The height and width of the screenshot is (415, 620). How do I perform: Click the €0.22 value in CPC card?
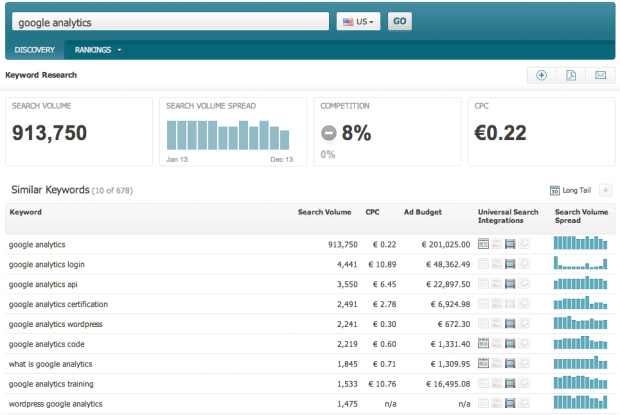pyautogui.click(x=500, y=133)
